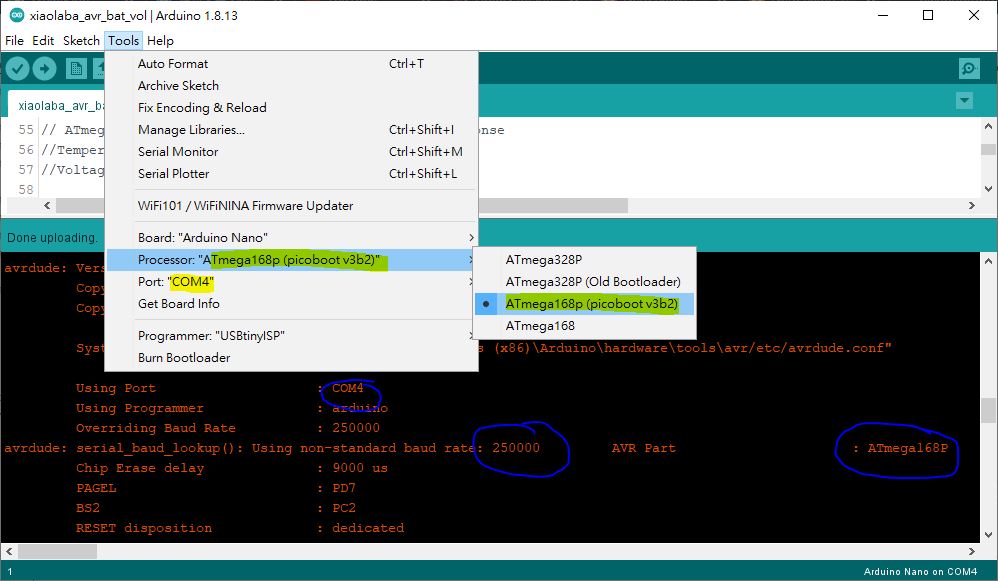Click console vertical scroll up arrow
Image resolution: width=998 pixels, height=581 pixels.
[988, 261]
